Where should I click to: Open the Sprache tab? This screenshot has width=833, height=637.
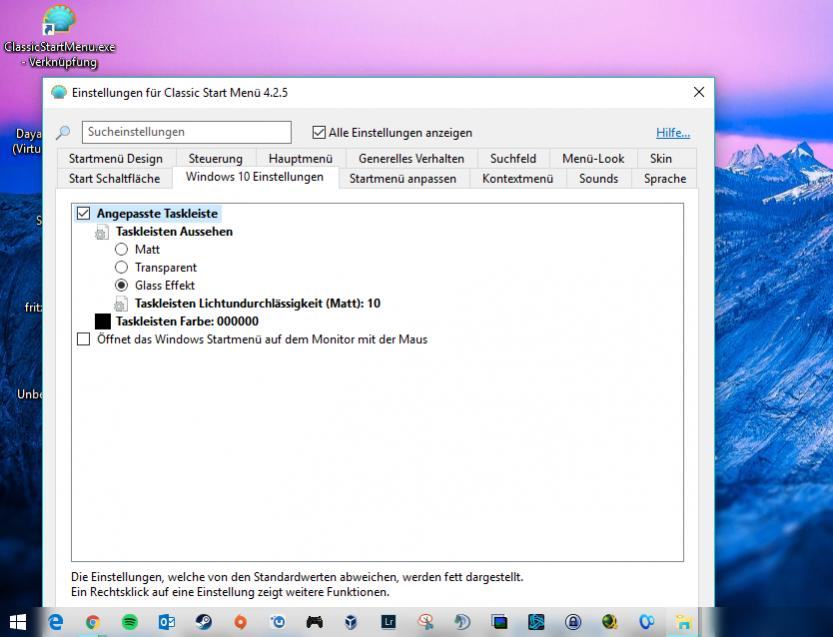665,179
